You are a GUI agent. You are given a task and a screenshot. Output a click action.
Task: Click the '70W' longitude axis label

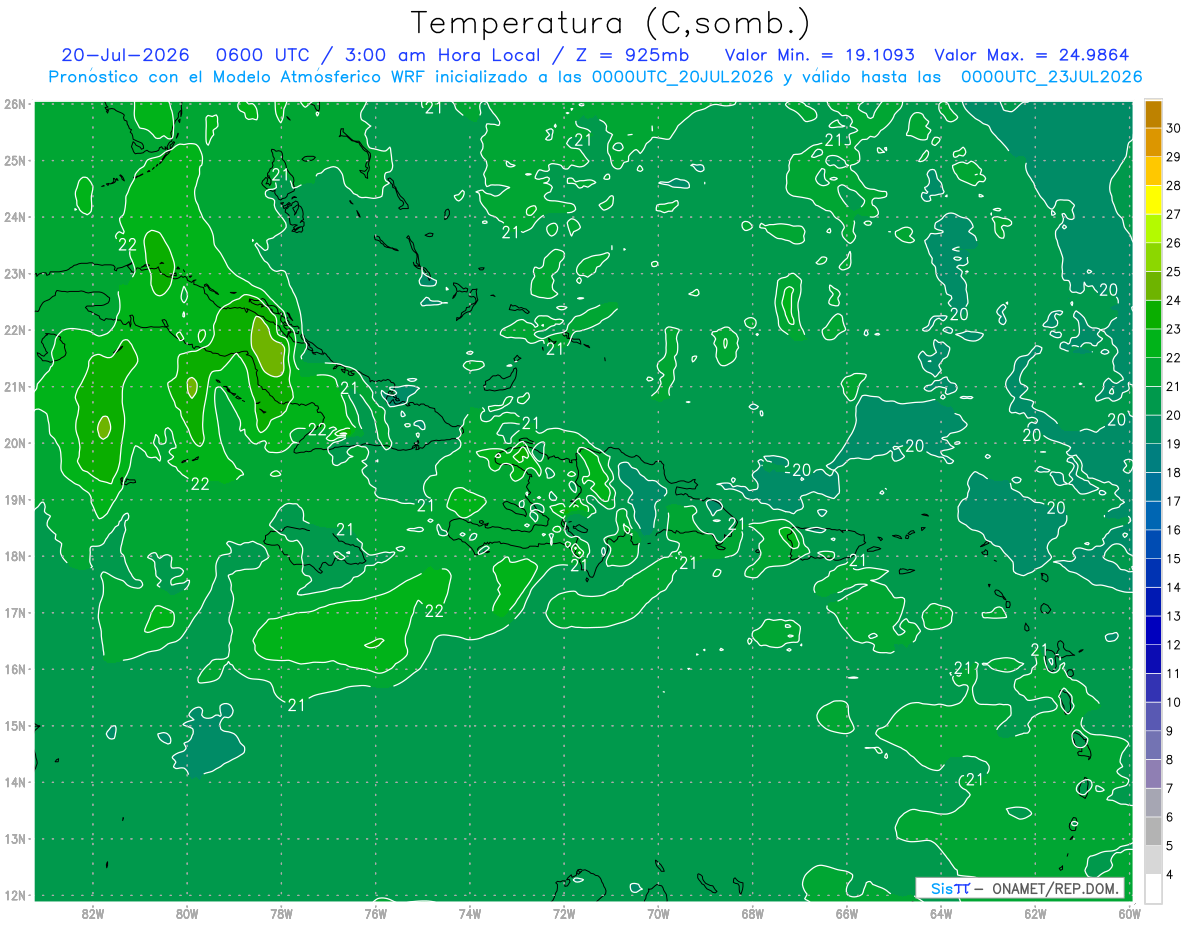[x=658, y=913]
